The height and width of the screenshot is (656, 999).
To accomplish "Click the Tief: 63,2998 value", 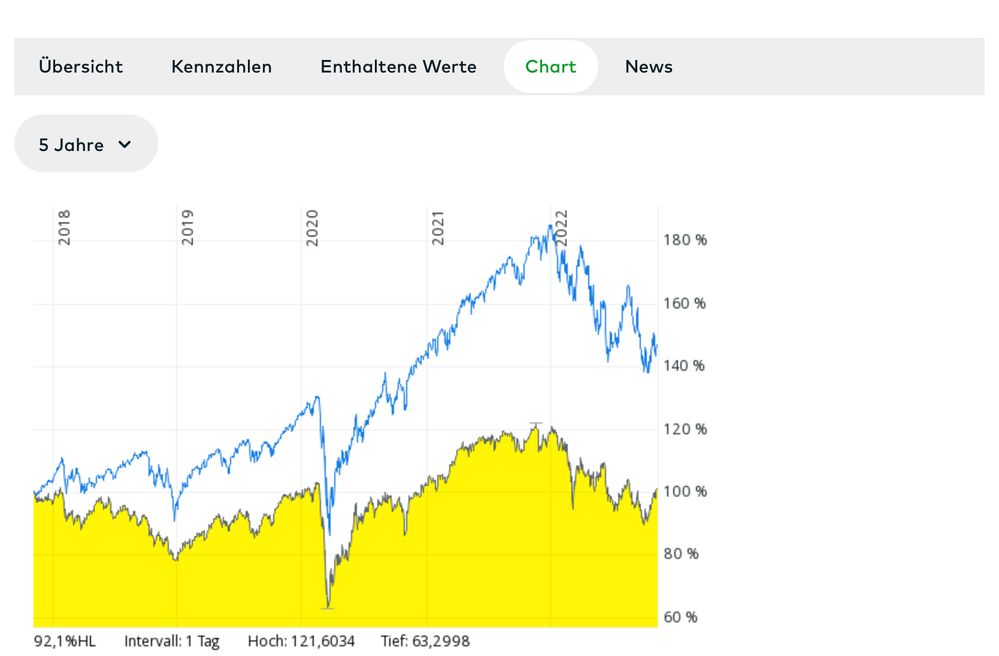I will coord(425,641).
